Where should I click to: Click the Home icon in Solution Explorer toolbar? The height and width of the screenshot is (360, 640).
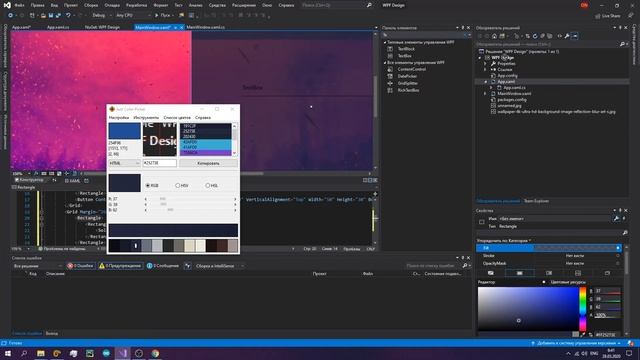pyautogui.click(x=494, y=36)
